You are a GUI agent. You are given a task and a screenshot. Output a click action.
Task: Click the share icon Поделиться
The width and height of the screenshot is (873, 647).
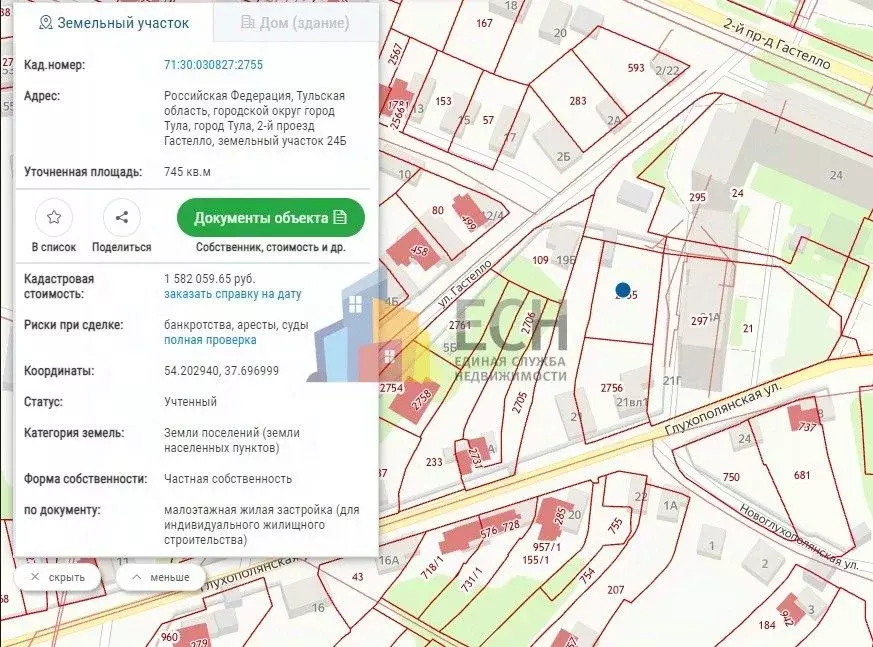coord(122,217)
